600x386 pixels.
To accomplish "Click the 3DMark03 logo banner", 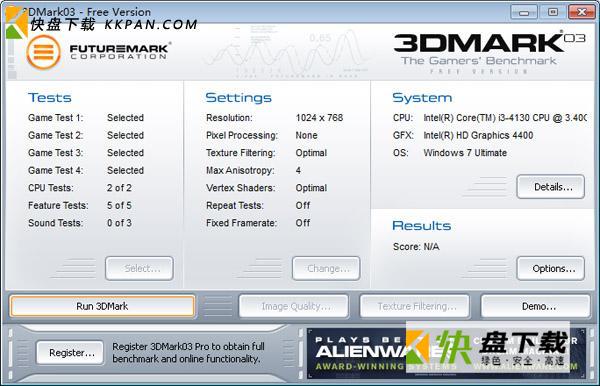I will pyautogui.click(x=489, y=53).
